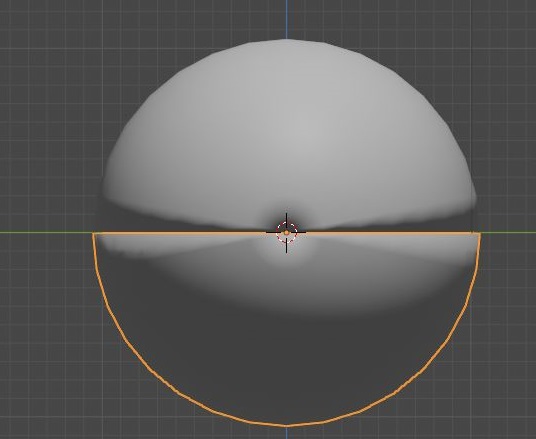
Task: Select the light gray upper dome mesh
Action: click(287, 135)
